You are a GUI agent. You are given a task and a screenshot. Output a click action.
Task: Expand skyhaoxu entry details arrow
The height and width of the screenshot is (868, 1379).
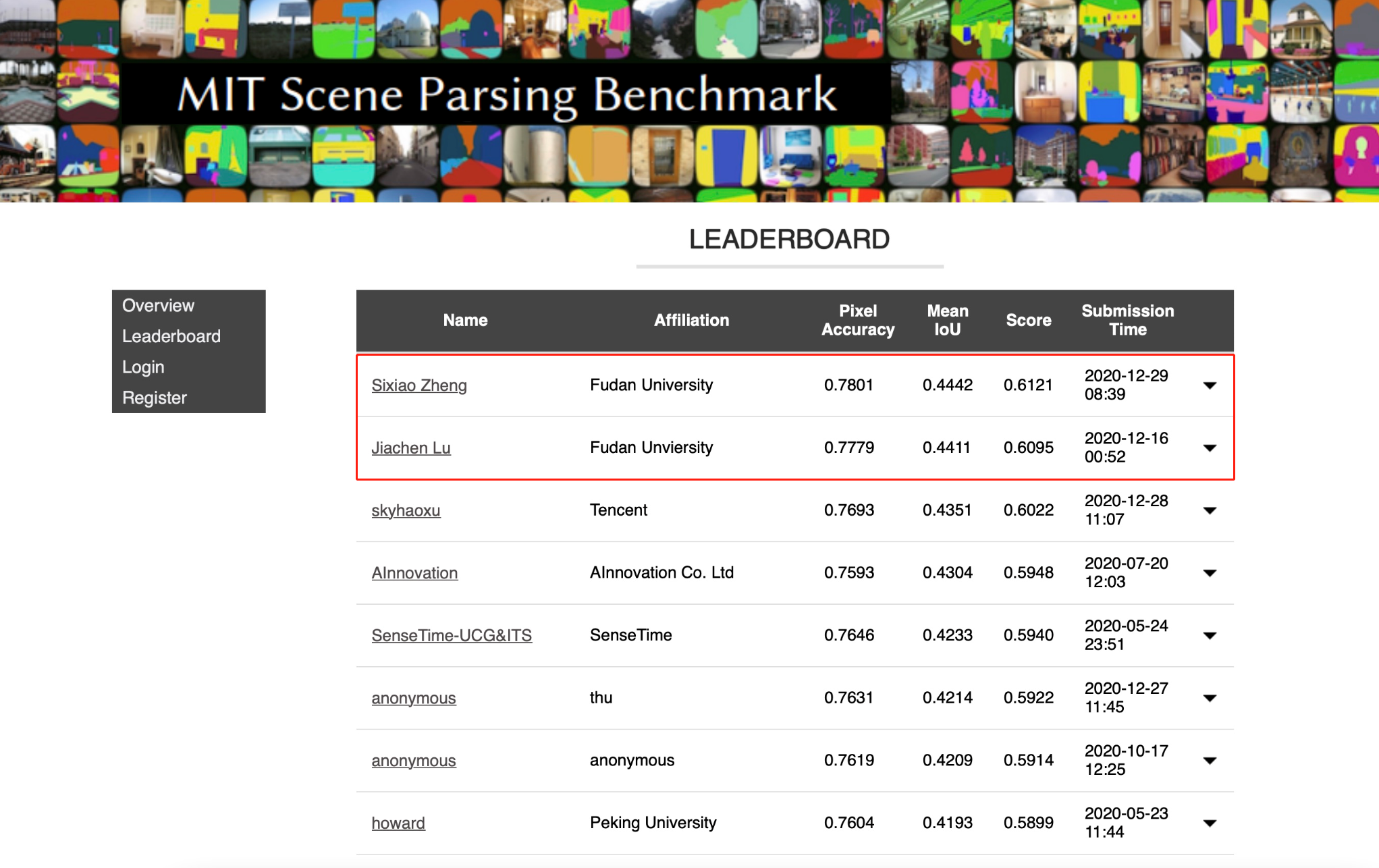pyautogui.click(x=1210, y=510)
